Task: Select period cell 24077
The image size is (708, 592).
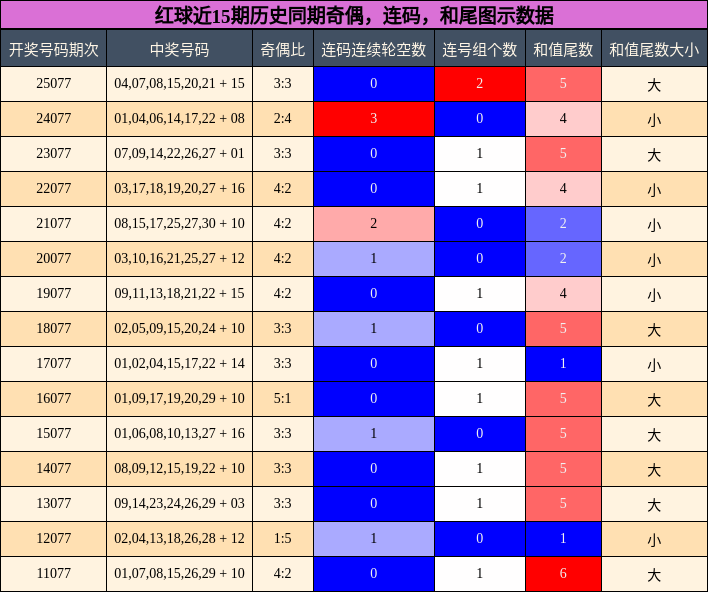Action: click(53, 119)
